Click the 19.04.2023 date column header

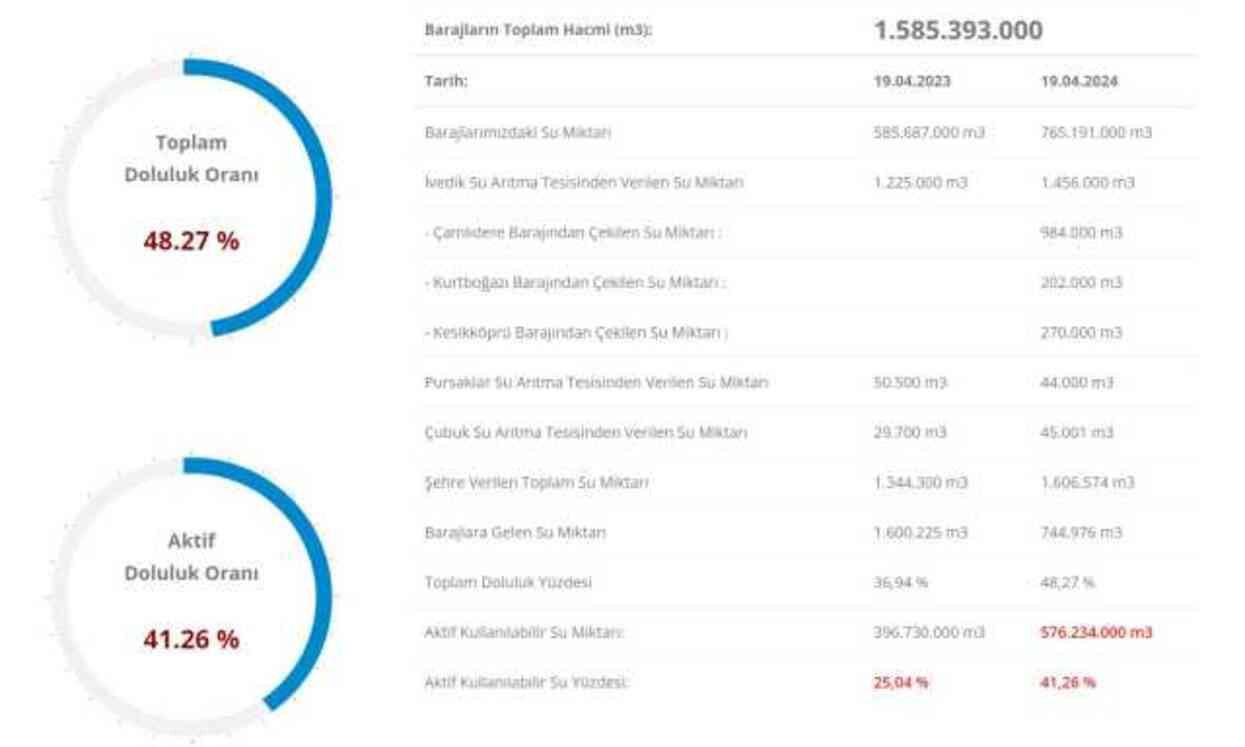(912, 81)
